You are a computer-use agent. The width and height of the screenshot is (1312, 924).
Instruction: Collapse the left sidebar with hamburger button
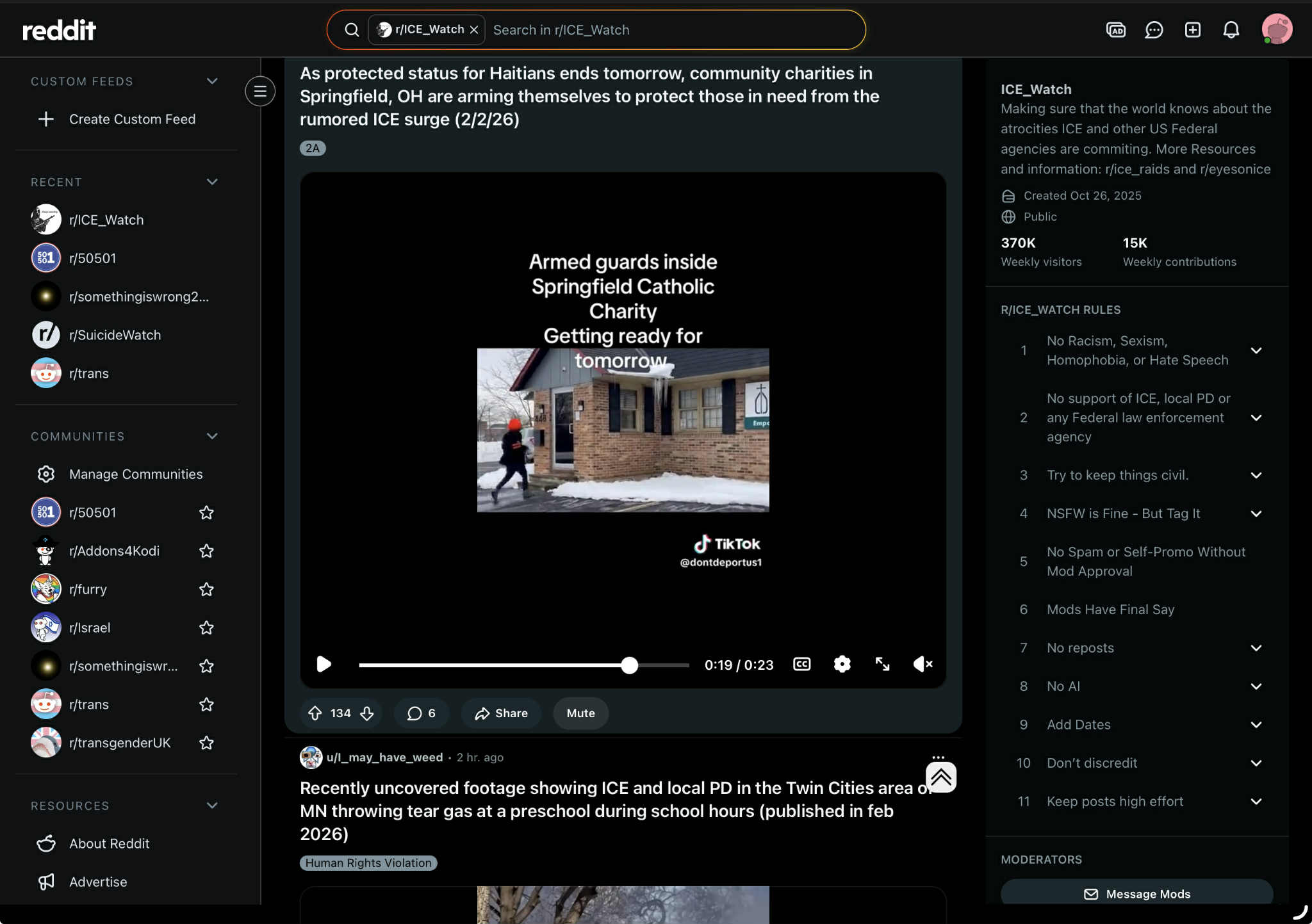tap(260, 92)
